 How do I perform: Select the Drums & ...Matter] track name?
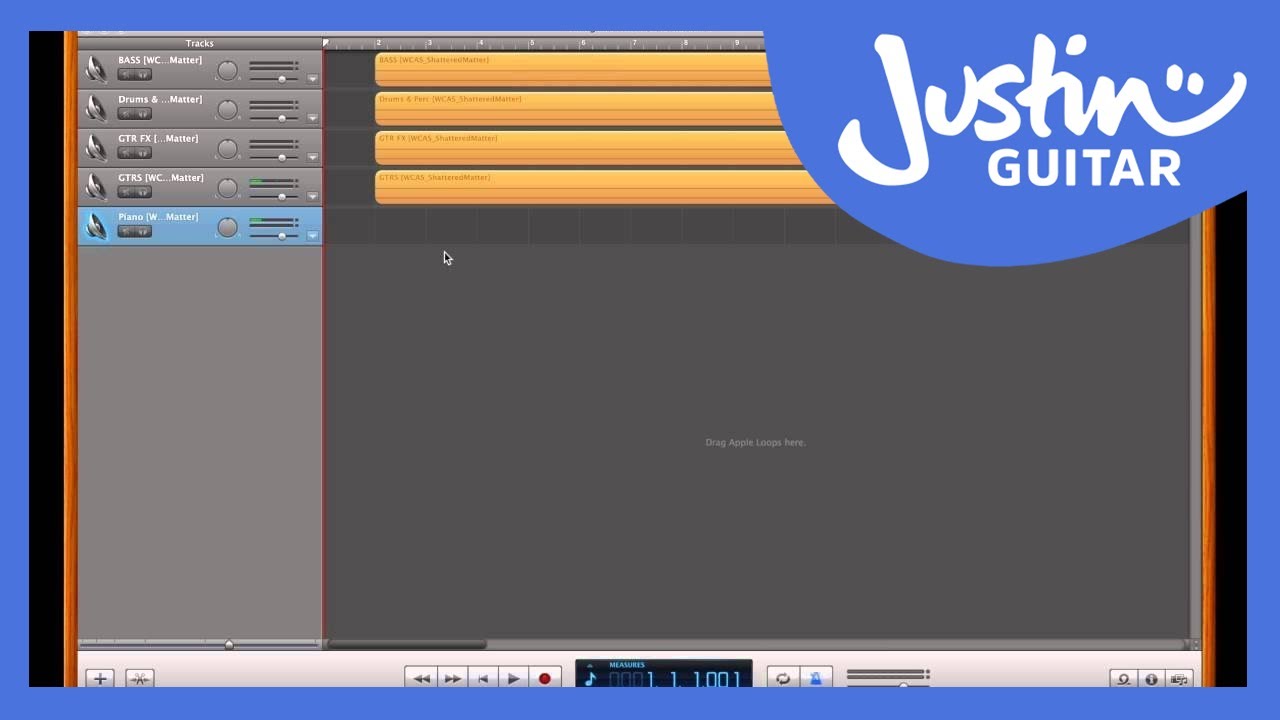coord(160,99)
